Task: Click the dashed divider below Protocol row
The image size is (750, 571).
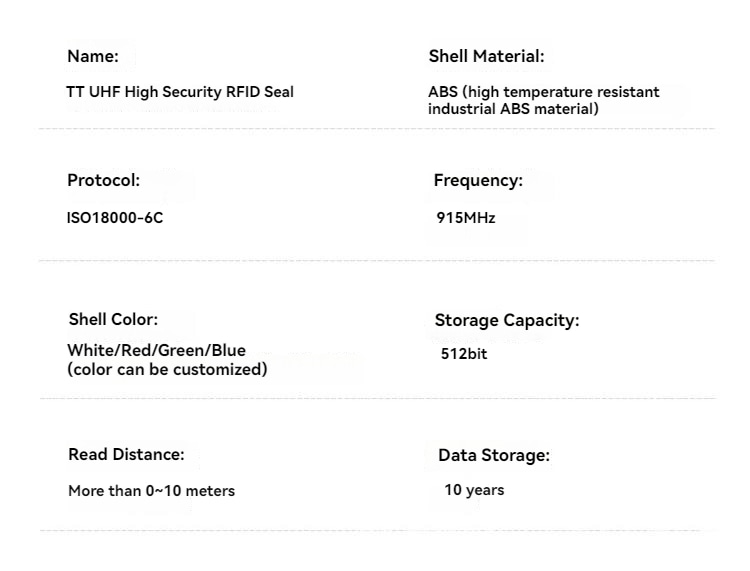Action: coord(377,261)
